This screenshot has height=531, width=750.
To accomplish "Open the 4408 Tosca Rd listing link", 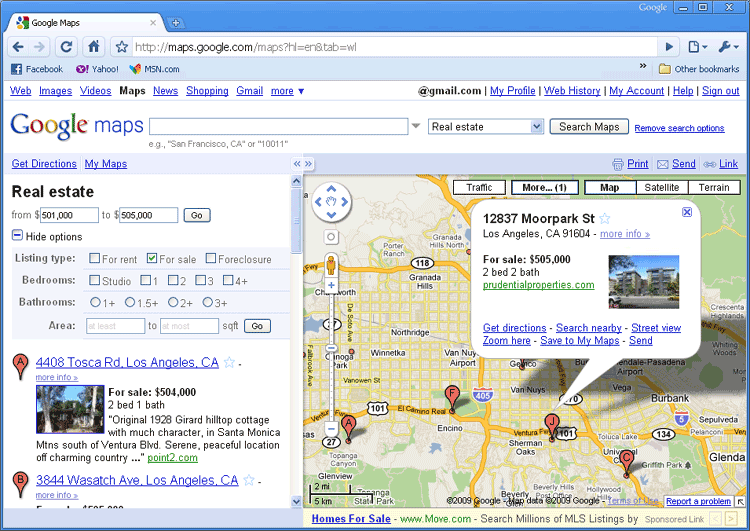I will [127, 362].
